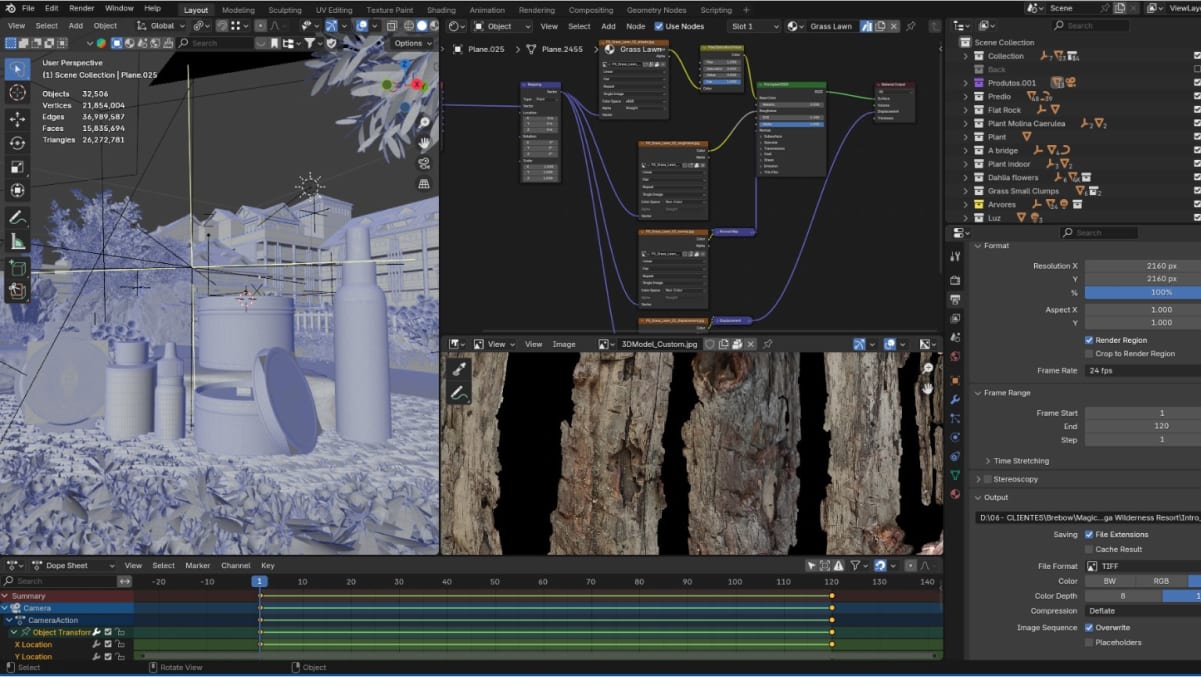This screenshot has height=677, width=1201.
Task: Unlink the 3DModel_Custom.jpg image with X
Action: (x=751, y=344)
